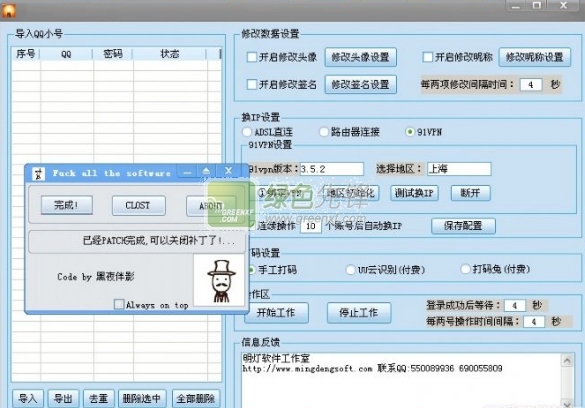The image size is (585, 408).
Task: Click the 导入 button
Action: 28,399
